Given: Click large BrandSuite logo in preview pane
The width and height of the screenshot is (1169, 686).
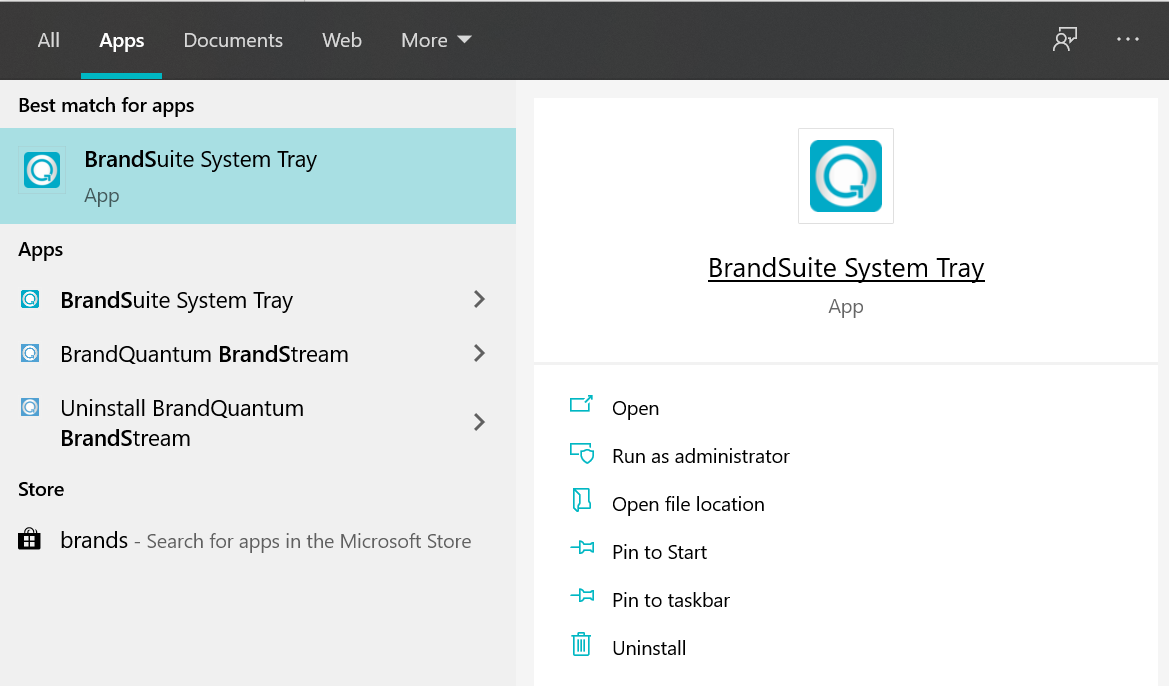Looking at the screenshot, I should click(x=845, y=176).
